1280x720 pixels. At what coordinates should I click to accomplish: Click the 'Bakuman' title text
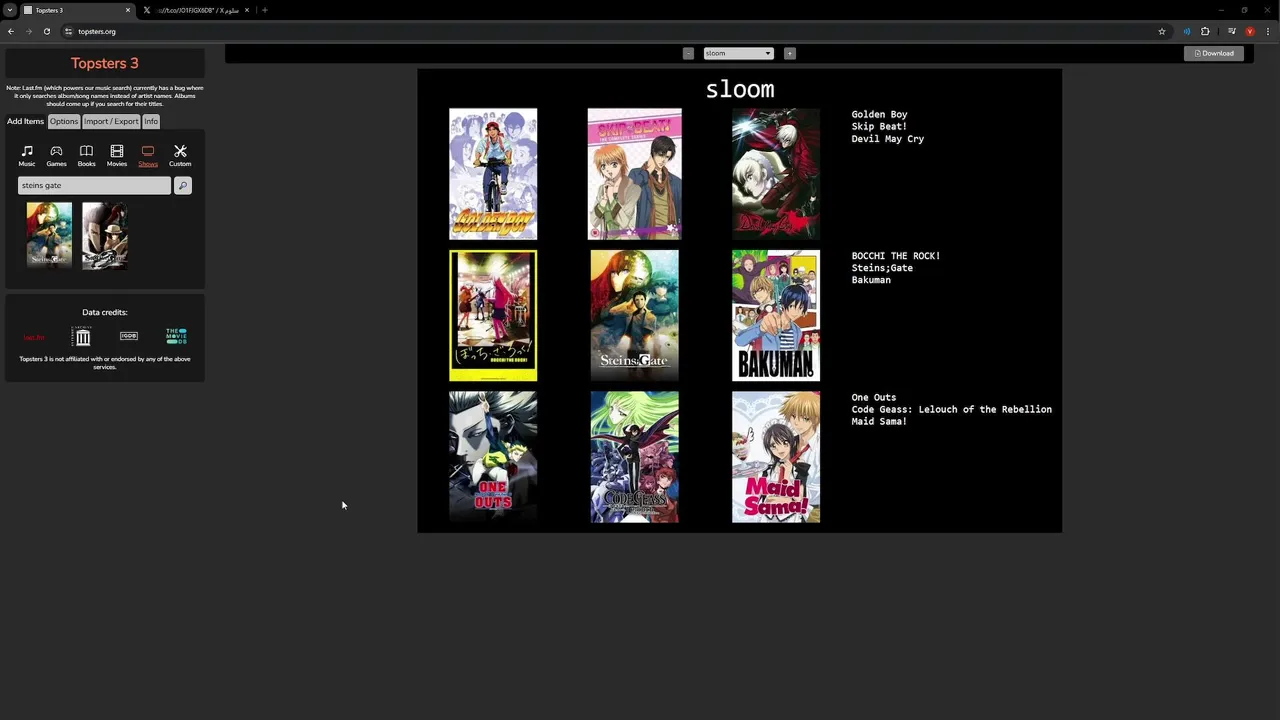pyautogui.click(x=871, y=280)
